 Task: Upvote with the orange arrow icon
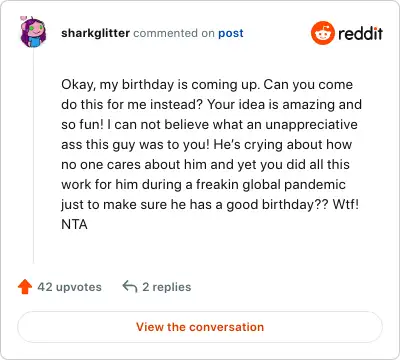(x=25, y=286)
